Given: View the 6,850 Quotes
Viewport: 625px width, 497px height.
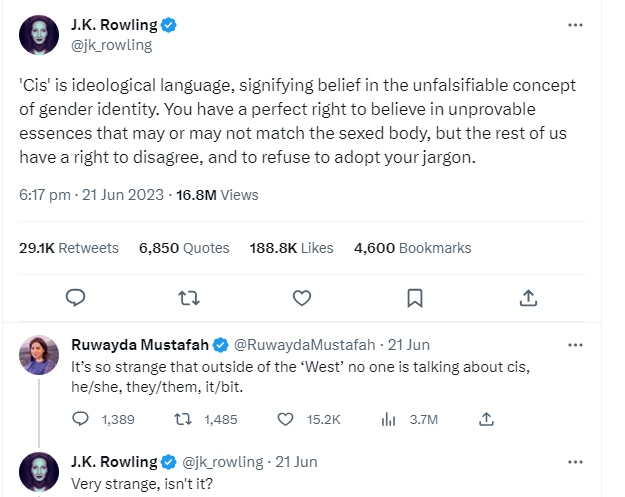Looking at the screenshot, I should coord(184,248).
